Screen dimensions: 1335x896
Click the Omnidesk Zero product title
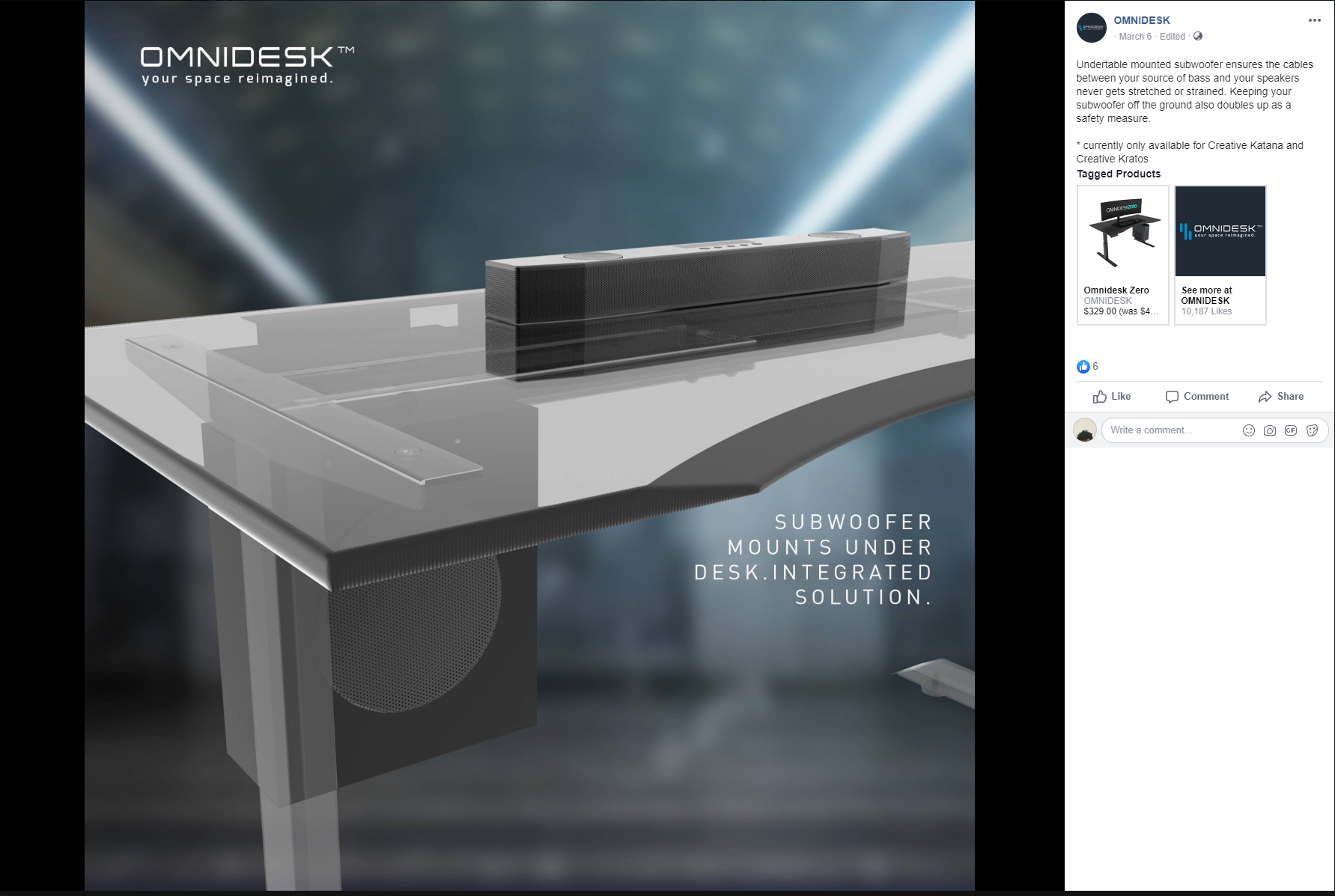coord(1116,290)
